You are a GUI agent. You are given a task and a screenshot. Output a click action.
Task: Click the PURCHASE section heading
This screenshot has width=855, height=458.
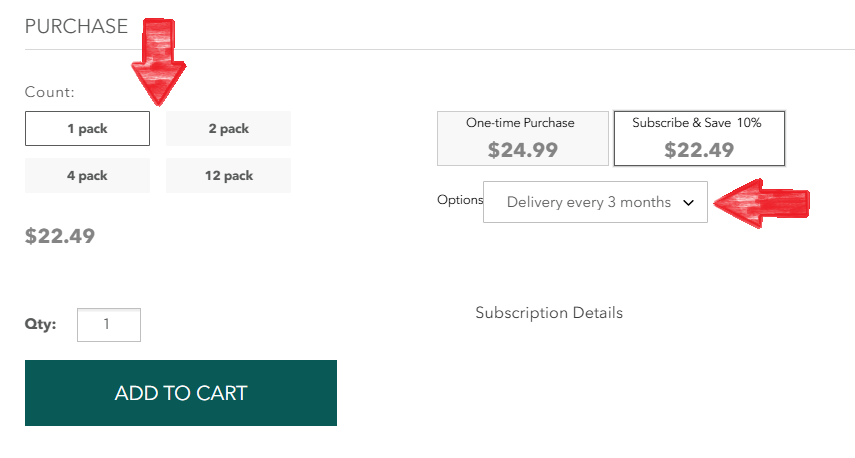tap(76, 26)
